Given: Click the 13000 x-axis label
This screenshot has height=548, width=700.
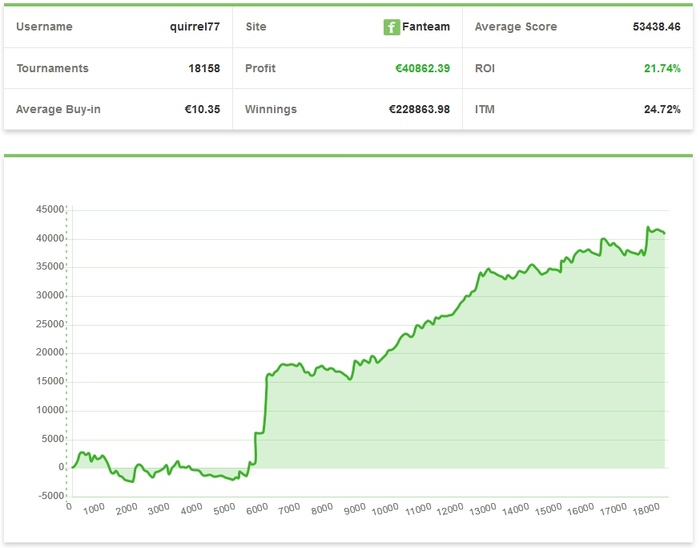Looking at the screenshot, I should coord(483,509).
